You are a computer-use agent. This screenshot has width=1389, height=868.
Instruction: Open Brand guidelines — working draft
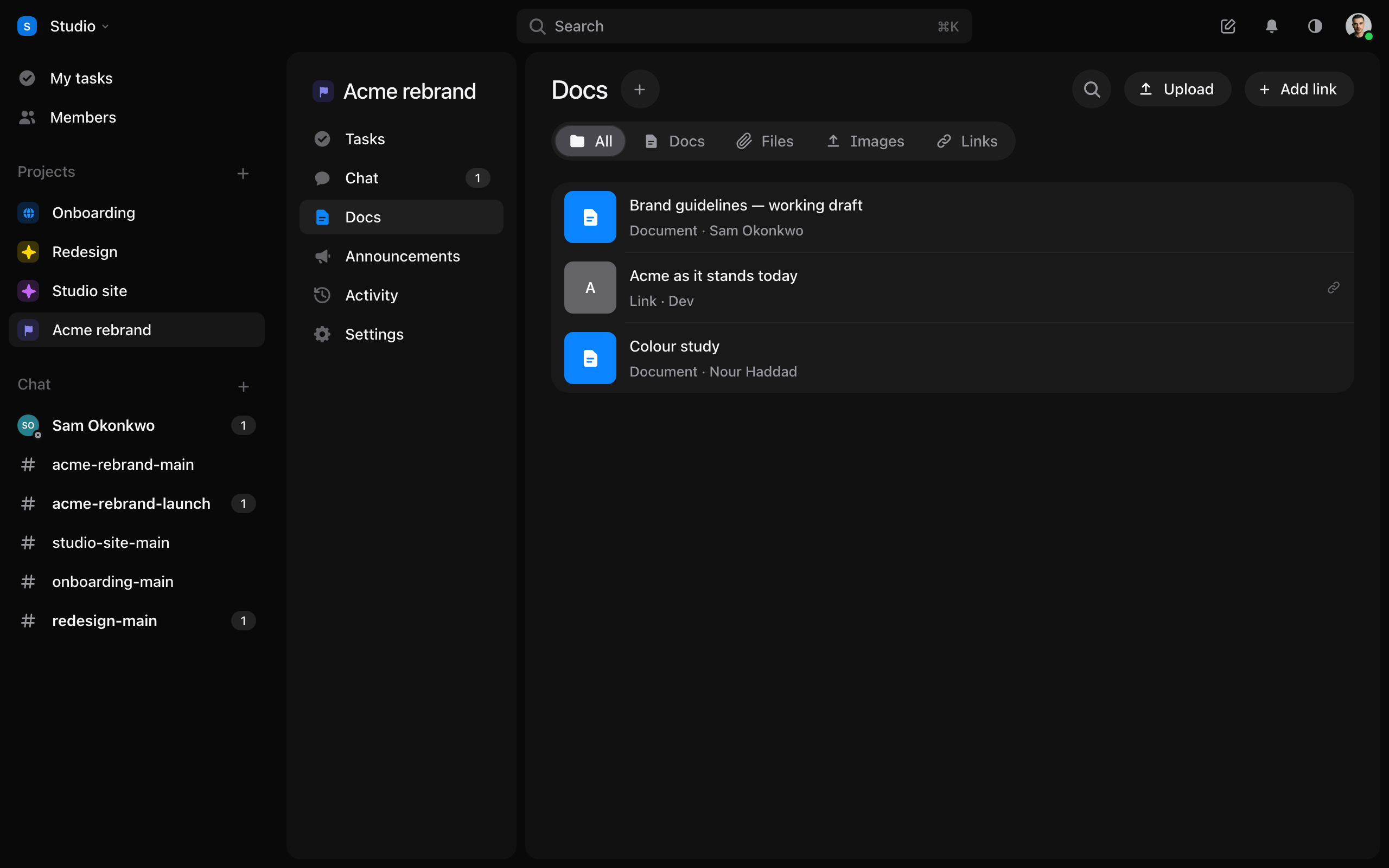952,218
